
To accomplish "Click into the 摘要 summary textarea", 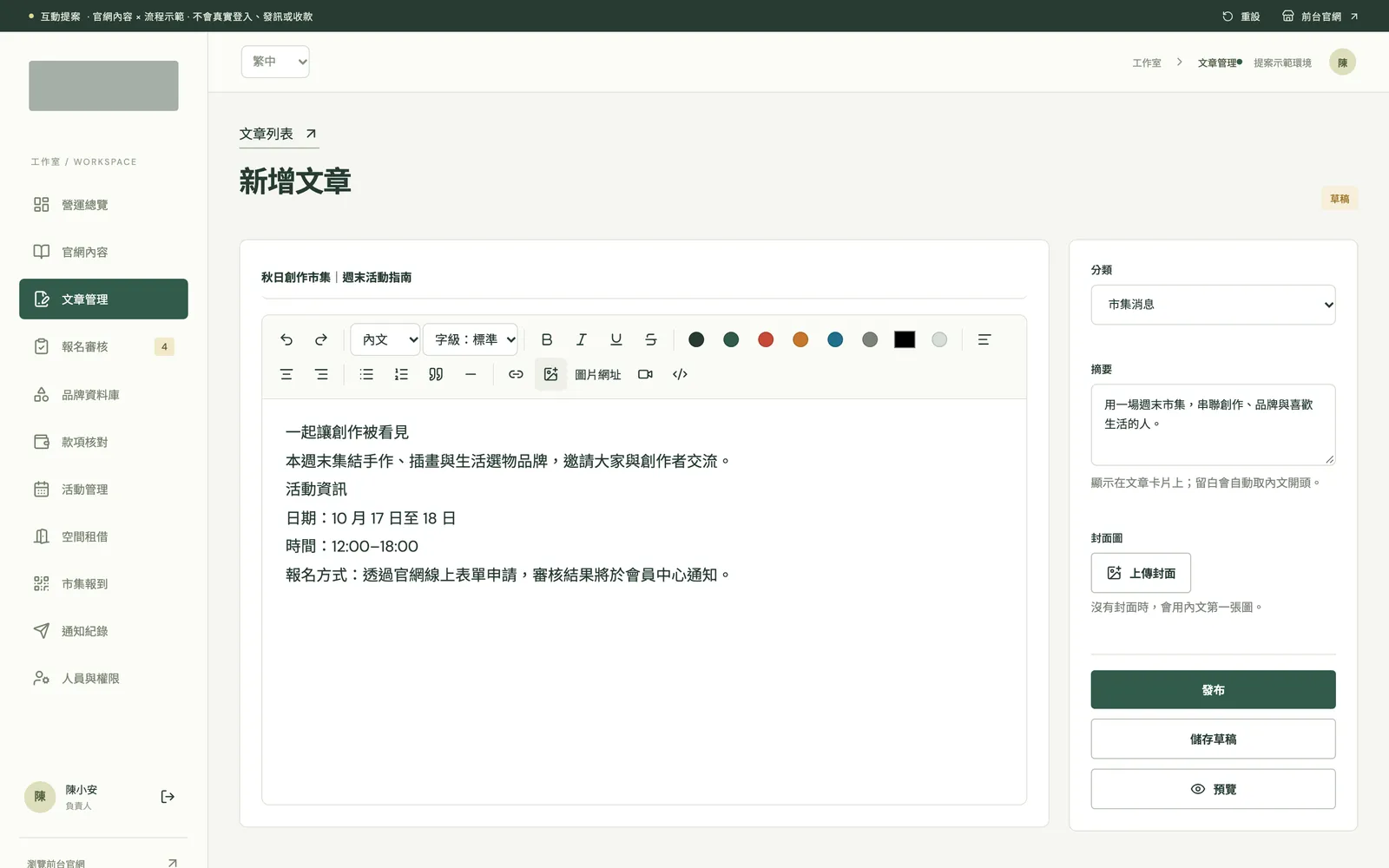I will pyautogui.click(x=1213, y=424).
